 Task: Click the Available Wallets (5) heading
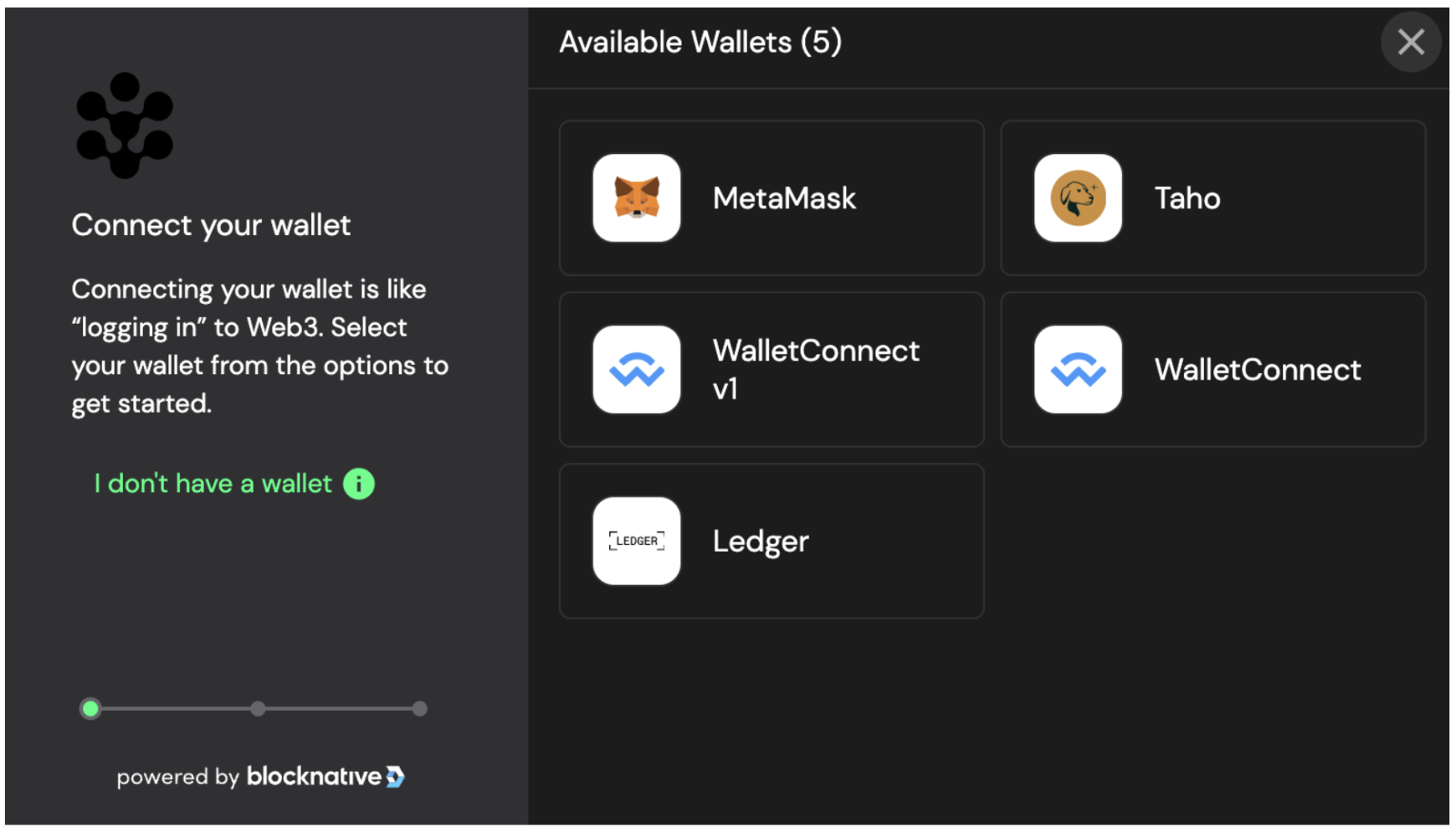pyautogui.click(x=700, y=42)
